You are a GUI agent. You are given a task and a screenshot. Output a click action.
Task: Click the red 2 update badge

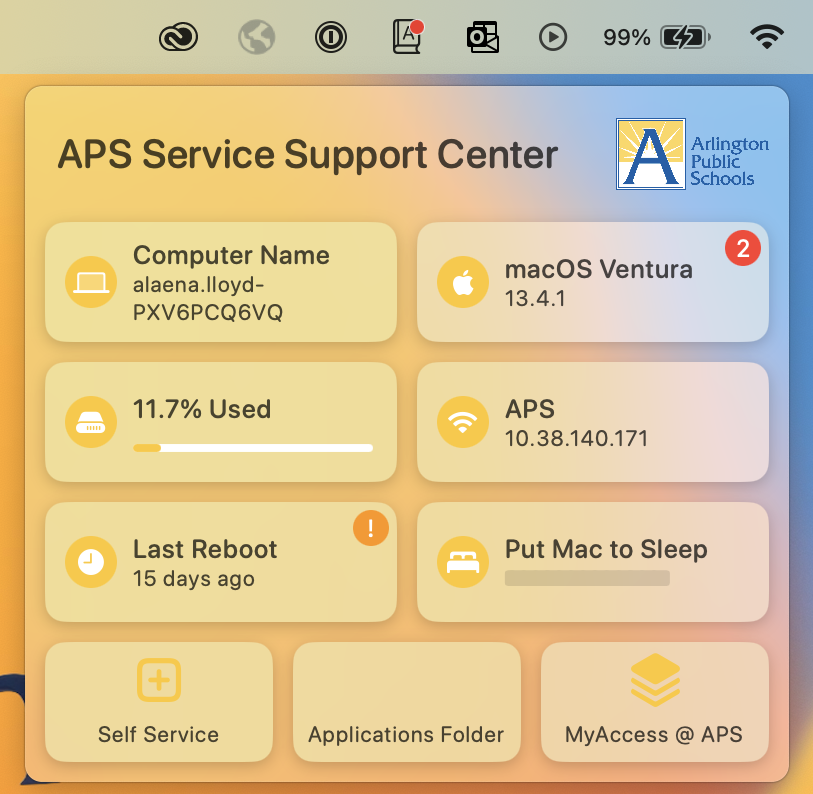[742, 248]
